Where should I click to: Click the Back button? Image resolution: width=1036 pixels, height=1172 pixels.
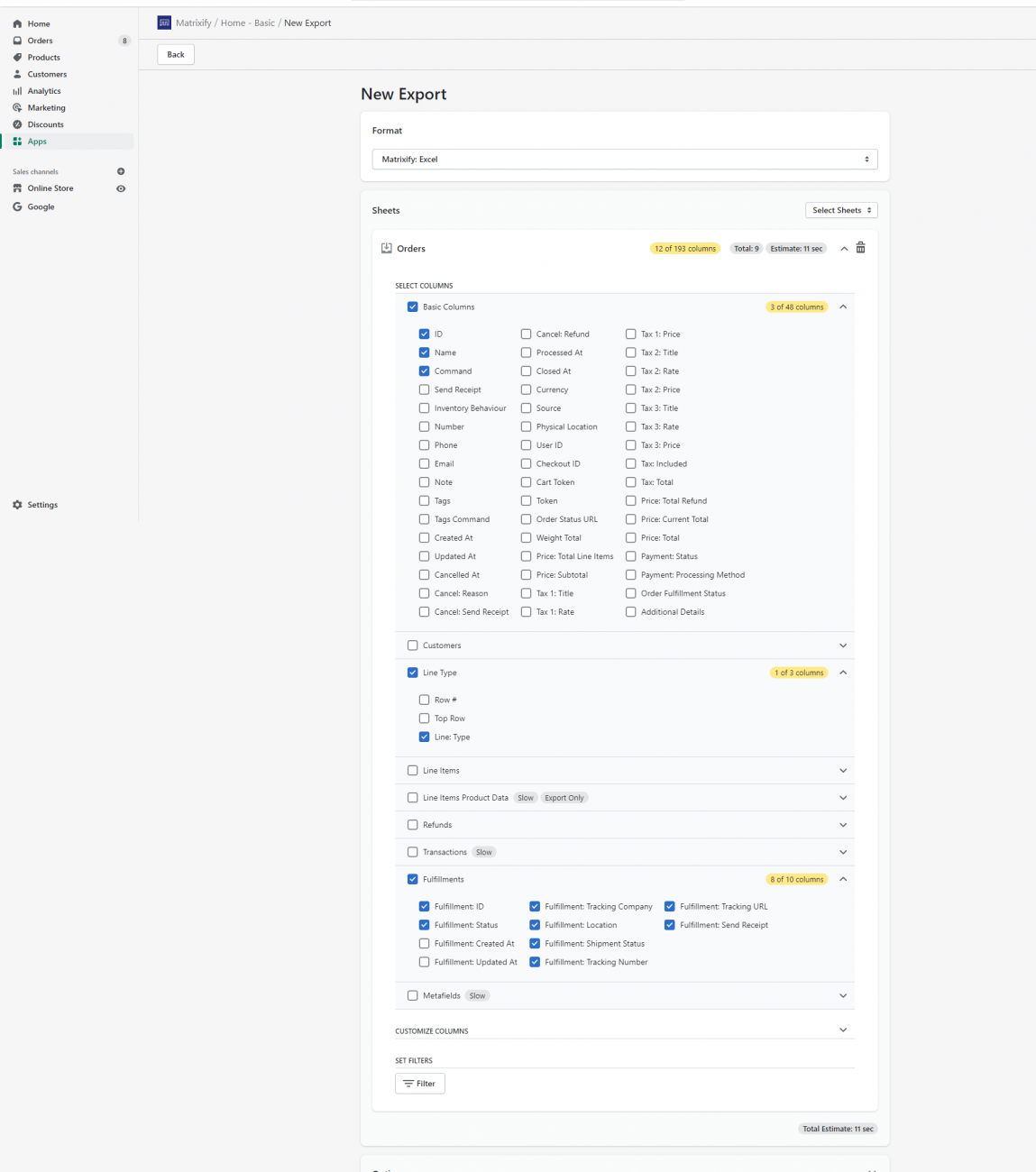click(x=175, y=54)
